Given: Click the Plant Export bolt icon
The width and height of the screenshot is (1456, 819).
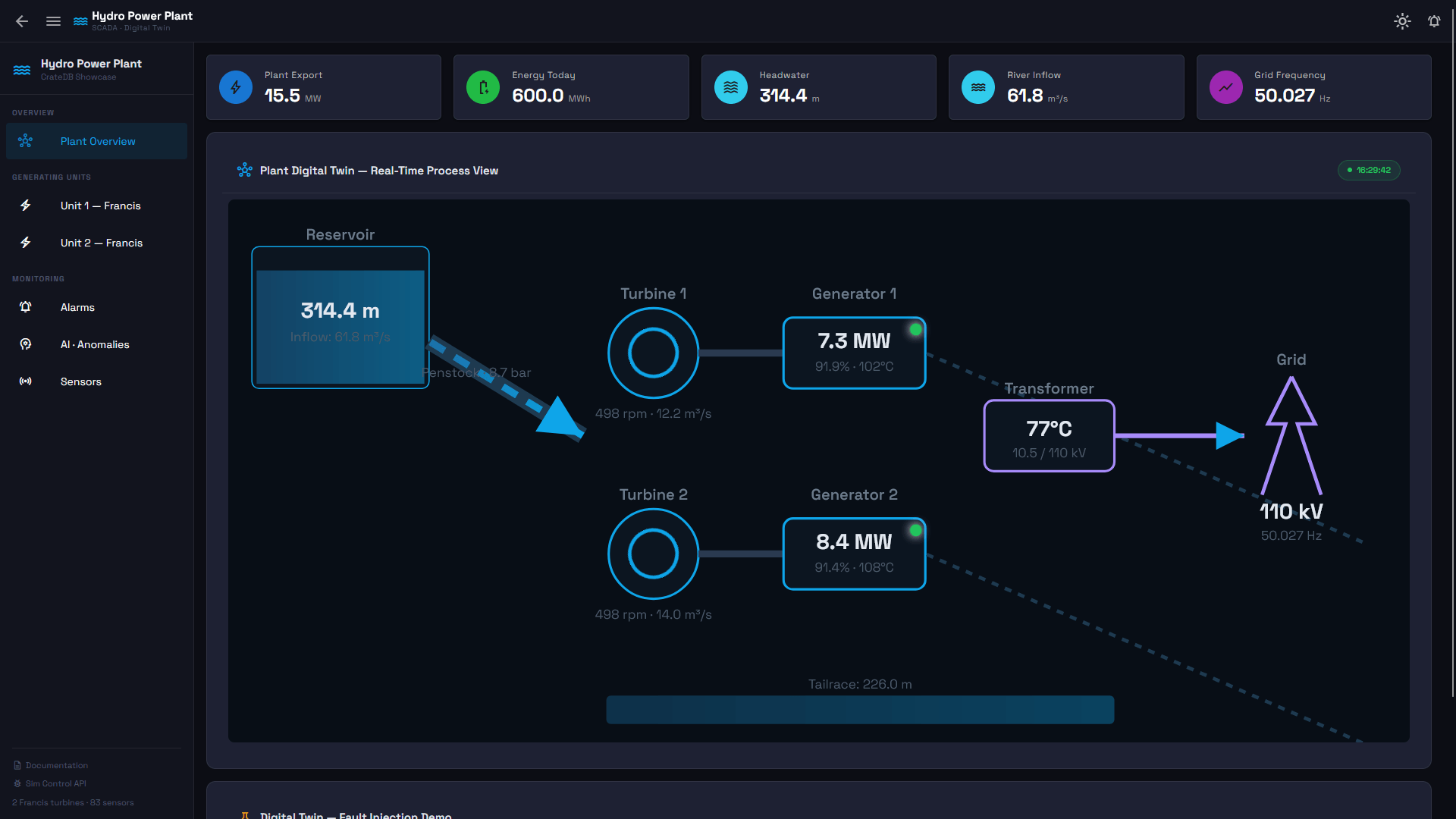Looking at the screenshot, I should 236,87.
